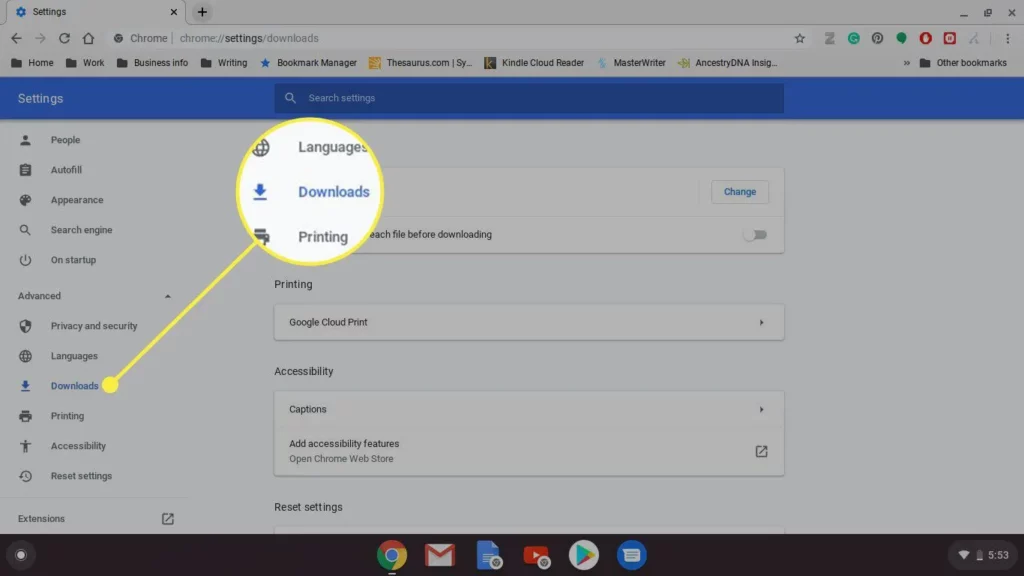
Task: Click the Extensions external-link icon
Action: [168, 519]
